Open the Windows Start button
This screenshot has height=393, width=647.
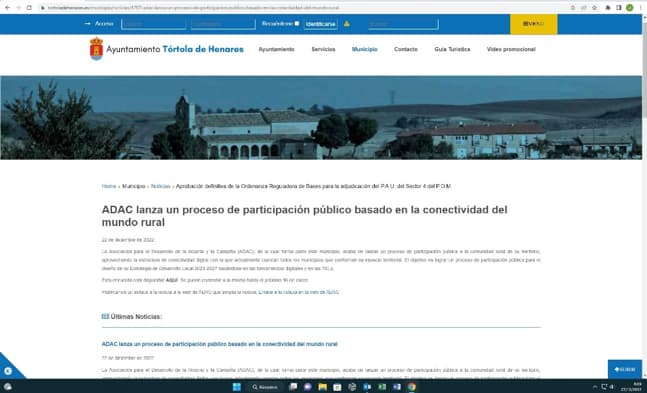(237, 387)
